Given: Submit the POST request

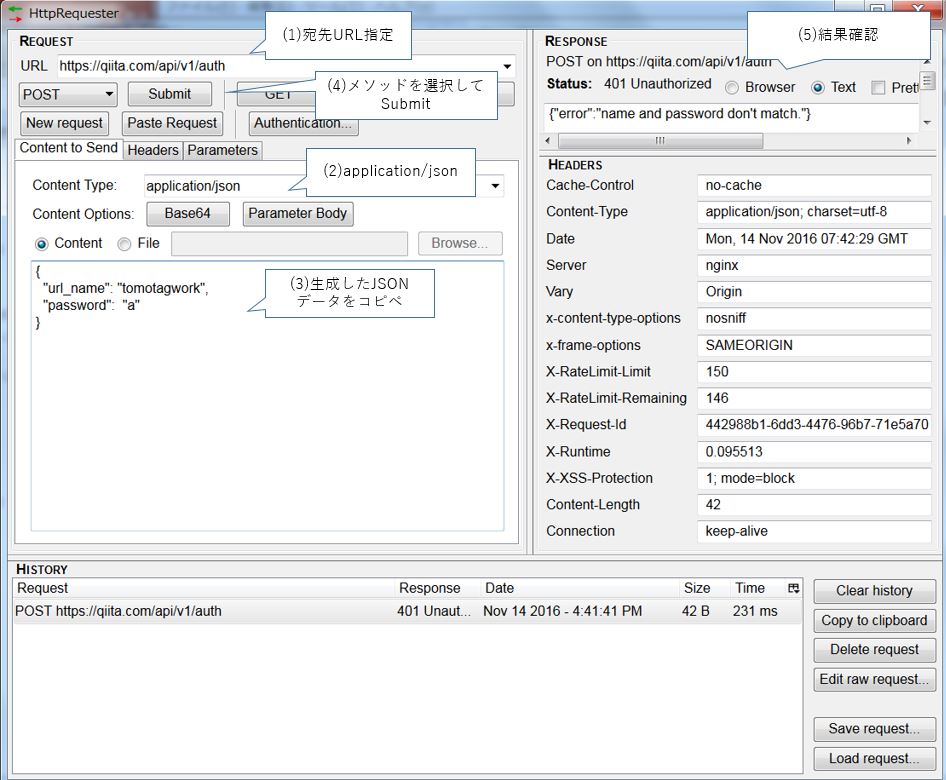Looking at the screenshot, I should tap(169, 94).
